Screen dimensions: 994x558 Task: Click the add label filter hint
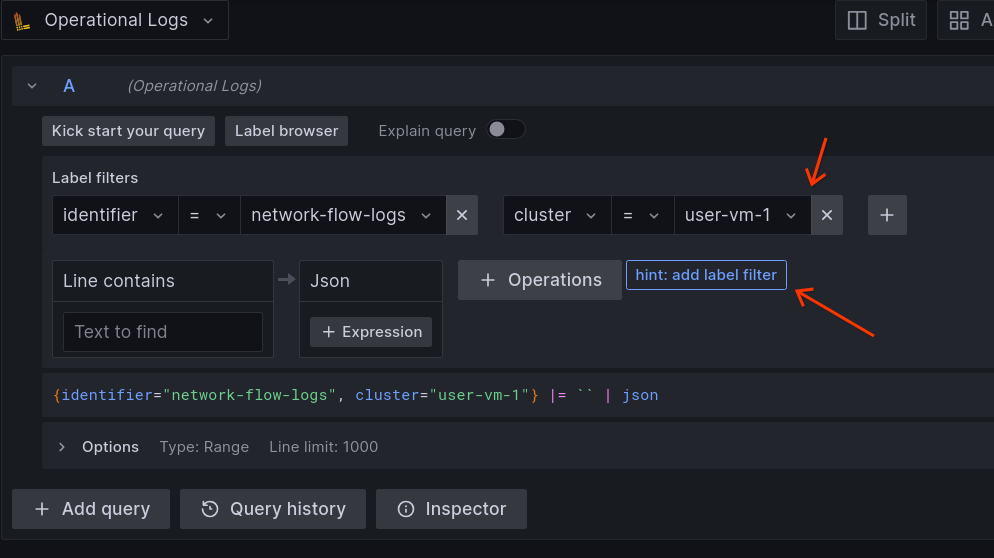coord(706,275)
